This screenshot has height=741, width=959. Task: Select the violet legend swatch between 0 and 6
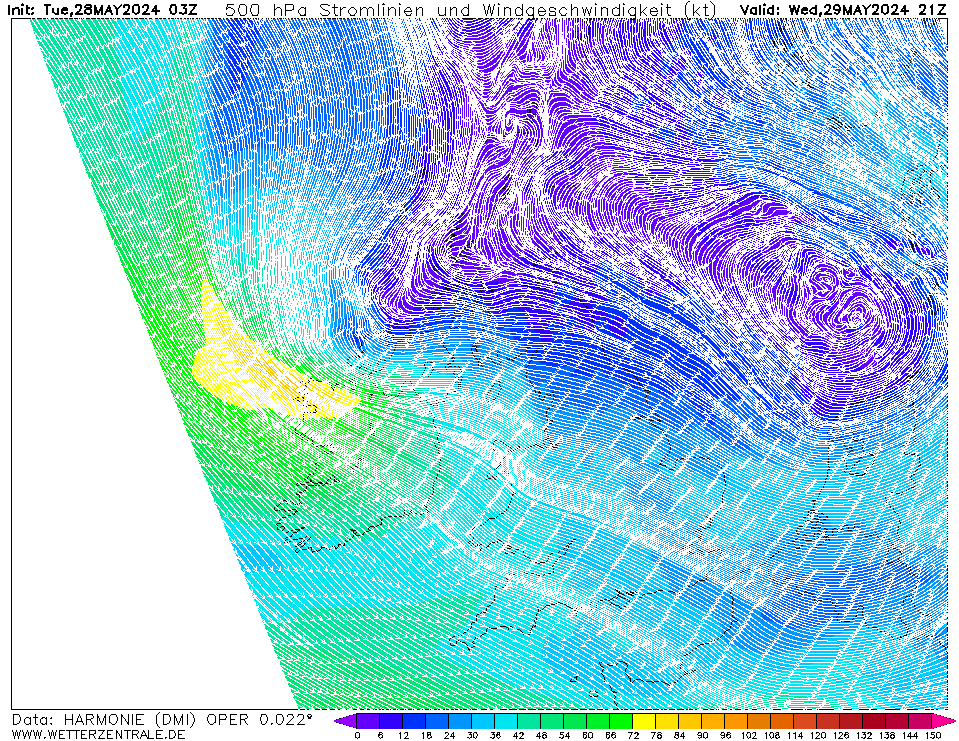(x=368, y=721)
